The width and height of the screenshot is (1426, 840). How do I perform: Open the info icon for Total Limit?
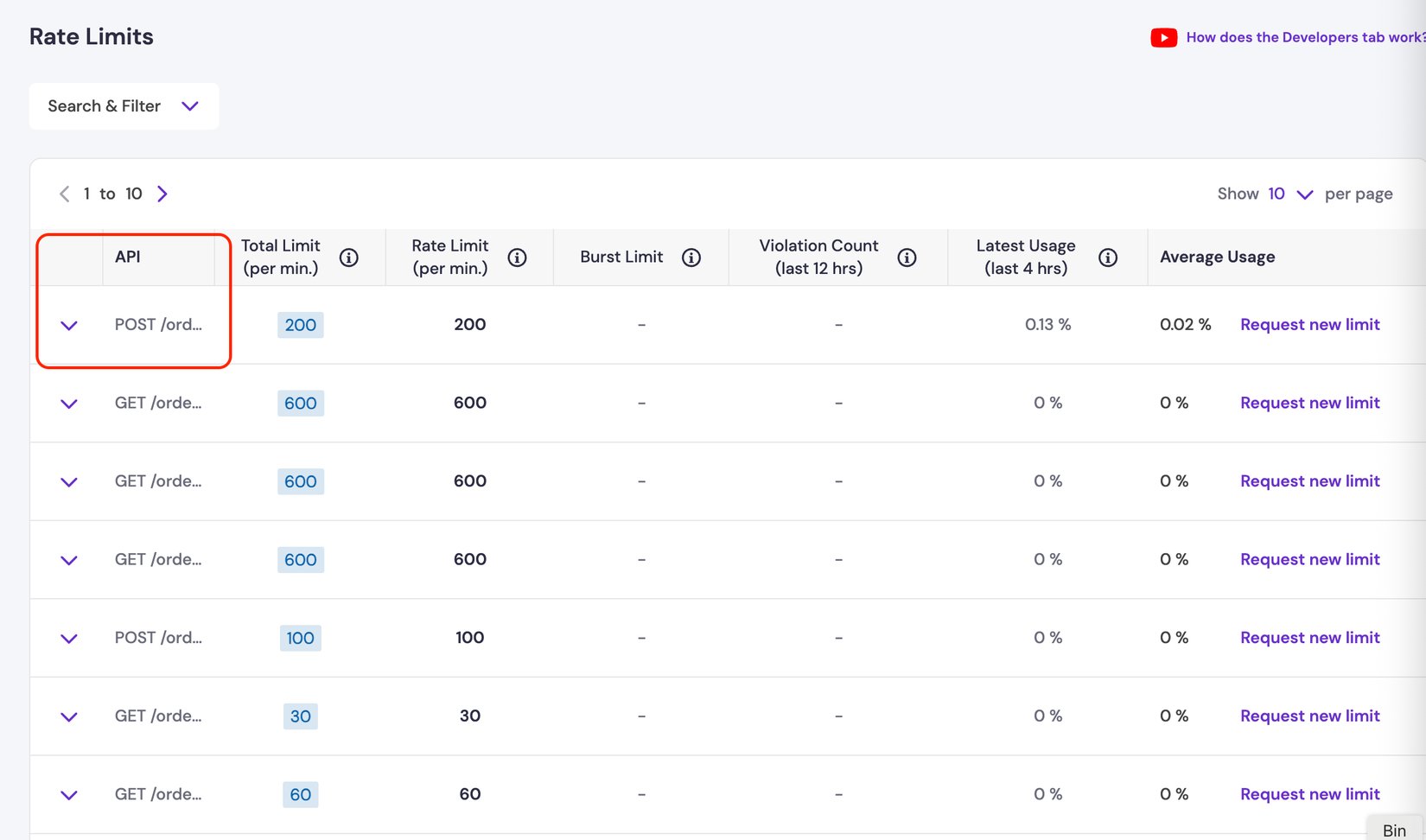pos(349,258)
